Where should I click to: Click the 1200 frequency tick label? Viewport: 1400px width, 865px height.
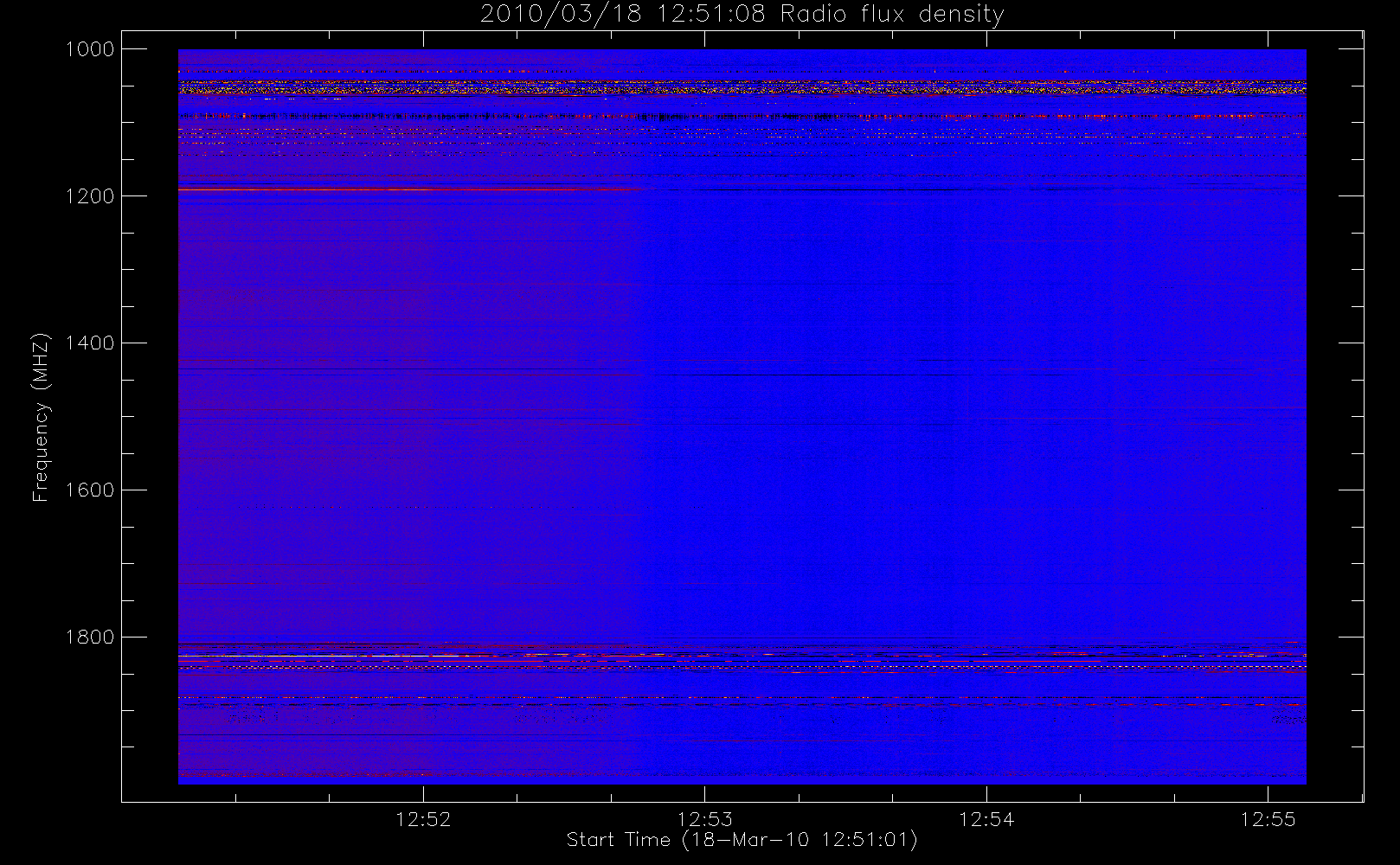point(90,196)
